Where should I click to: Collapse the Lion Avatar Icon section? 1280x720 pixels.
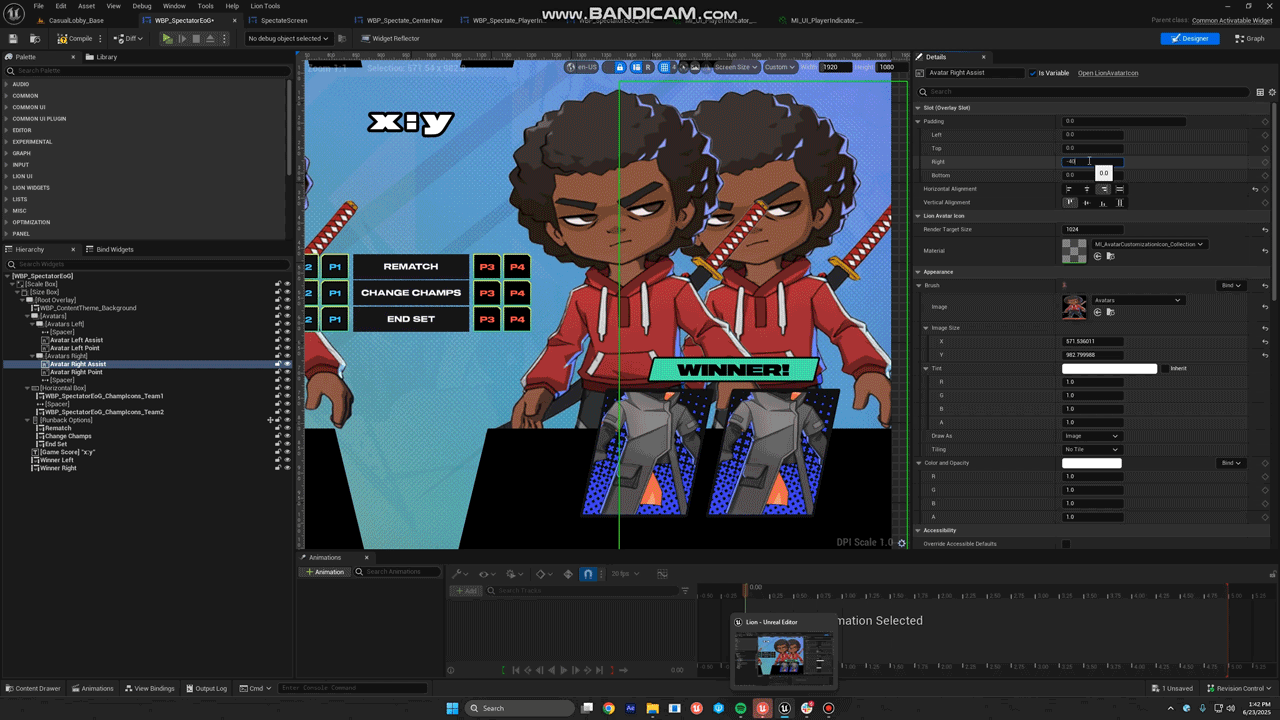tap(918, 216)
